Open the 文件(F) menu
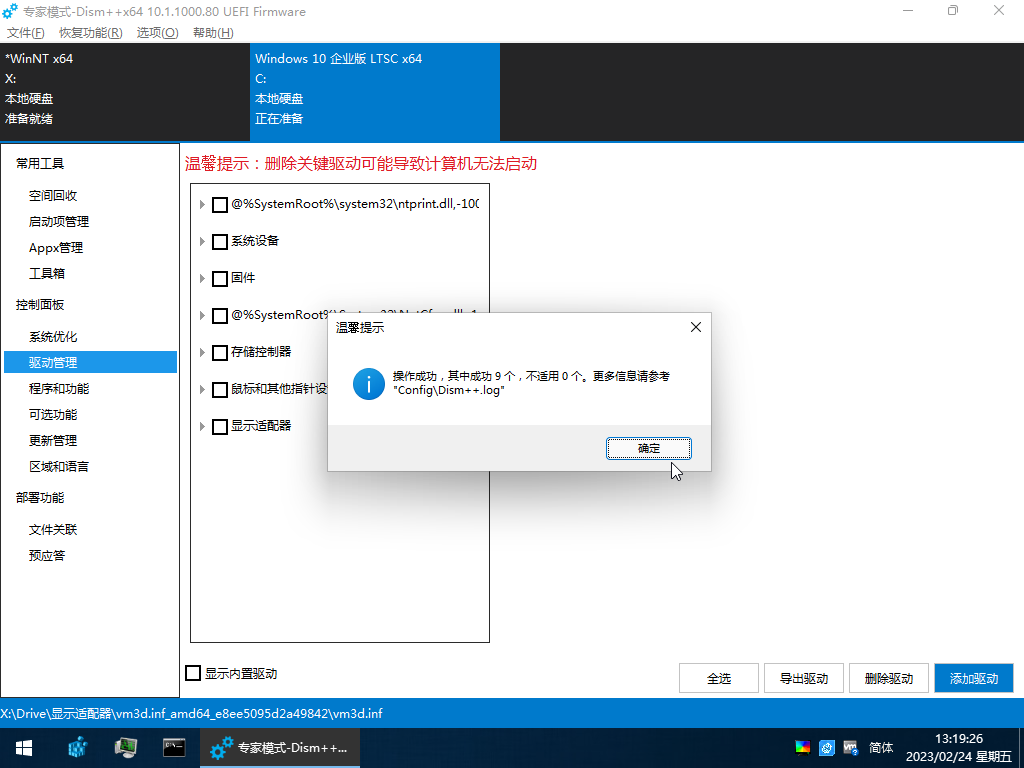 pyautogui.click(x=25, y=33)
